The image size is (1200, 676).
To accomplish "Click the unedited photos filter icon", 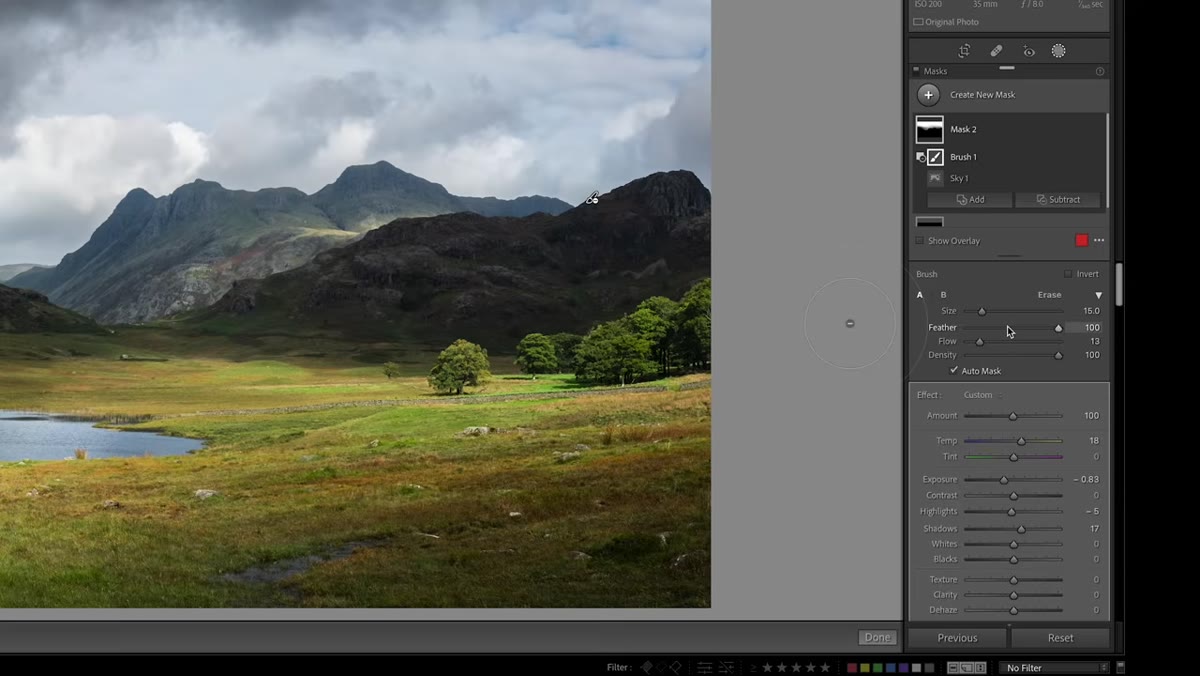I will 726,667.
